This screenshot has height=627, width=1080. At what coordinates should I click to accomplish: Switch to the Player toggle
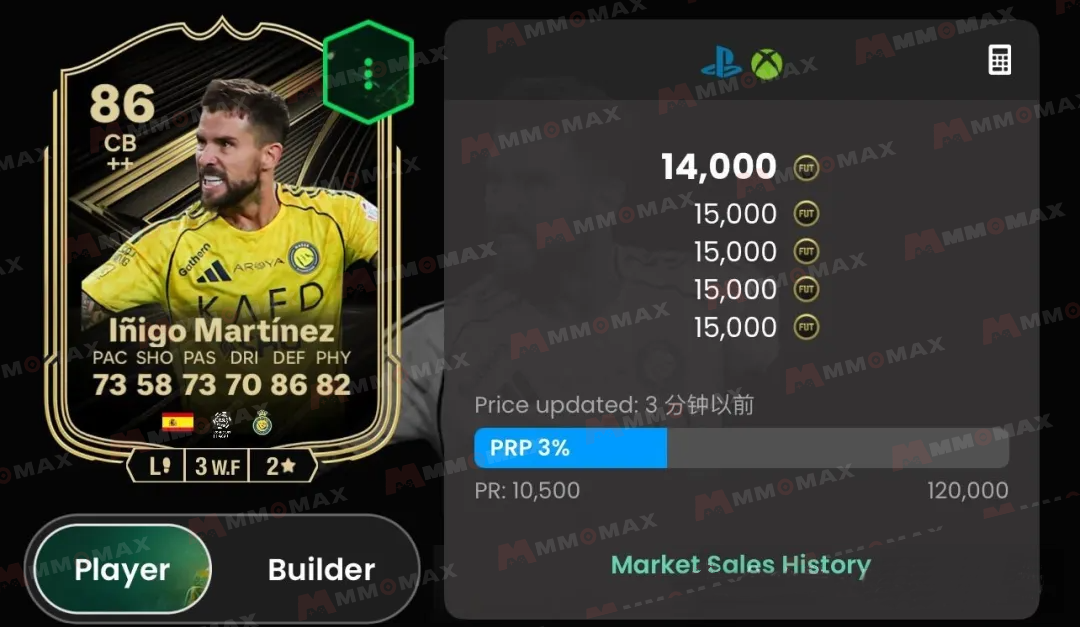(x=122, y=569)
